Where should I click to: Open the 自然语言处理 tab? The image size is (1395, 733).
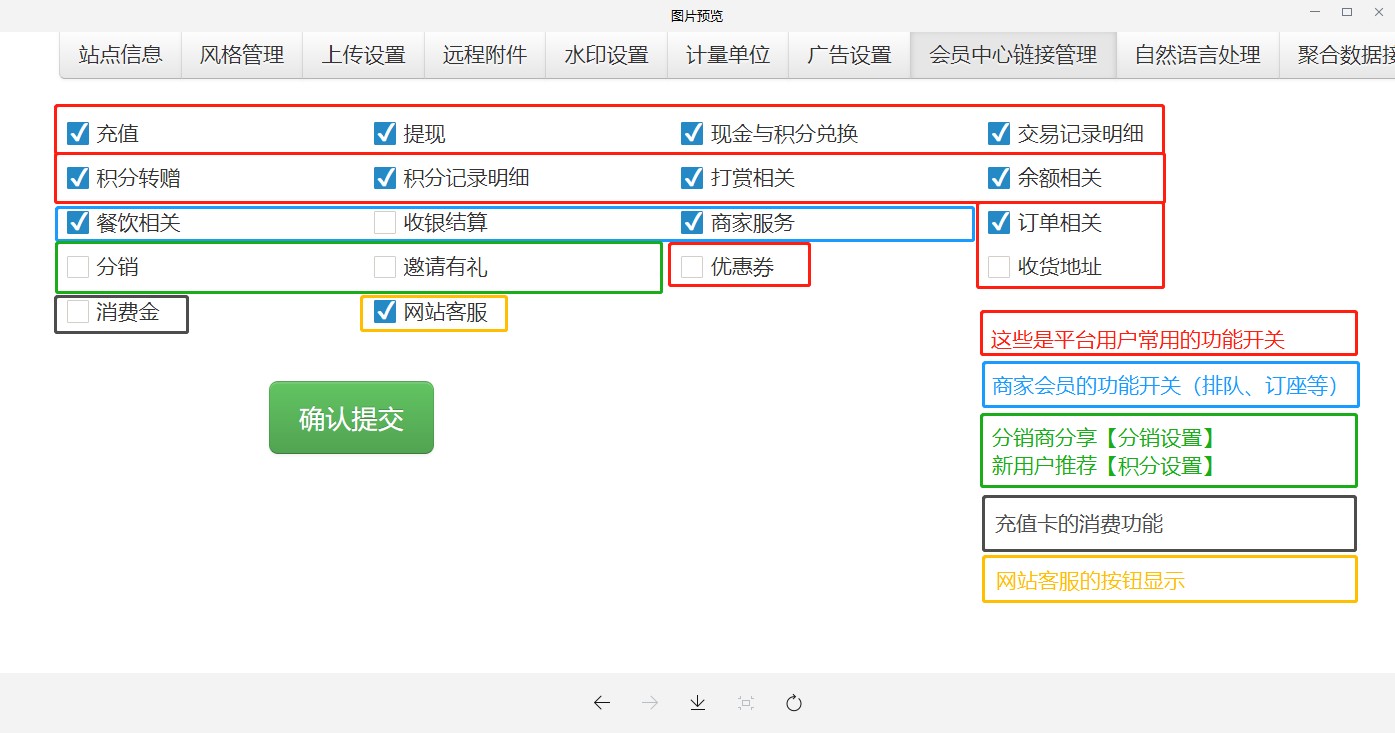tap(1197, 55)
